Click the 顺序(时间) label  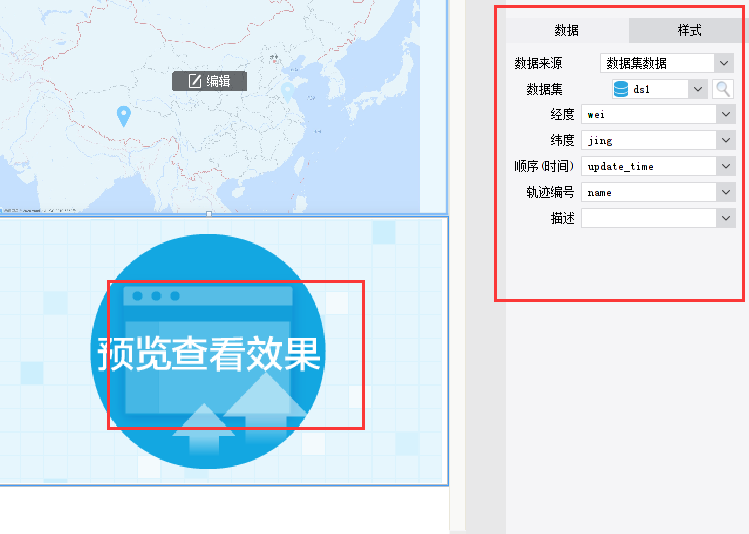coord(544,166)
